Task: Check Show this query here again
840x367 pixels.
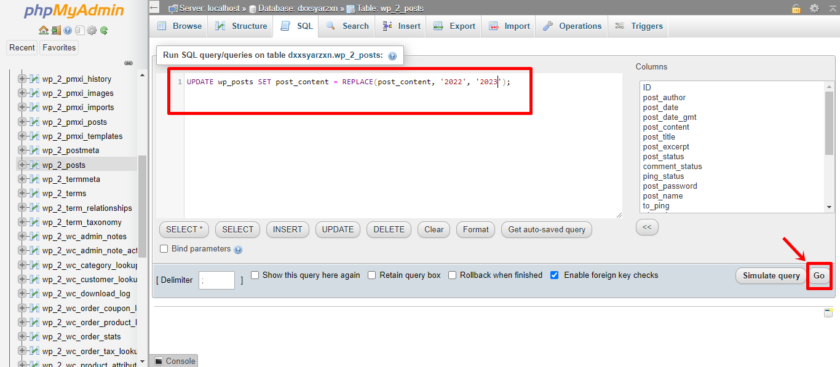Action: [x=255, y=275]
